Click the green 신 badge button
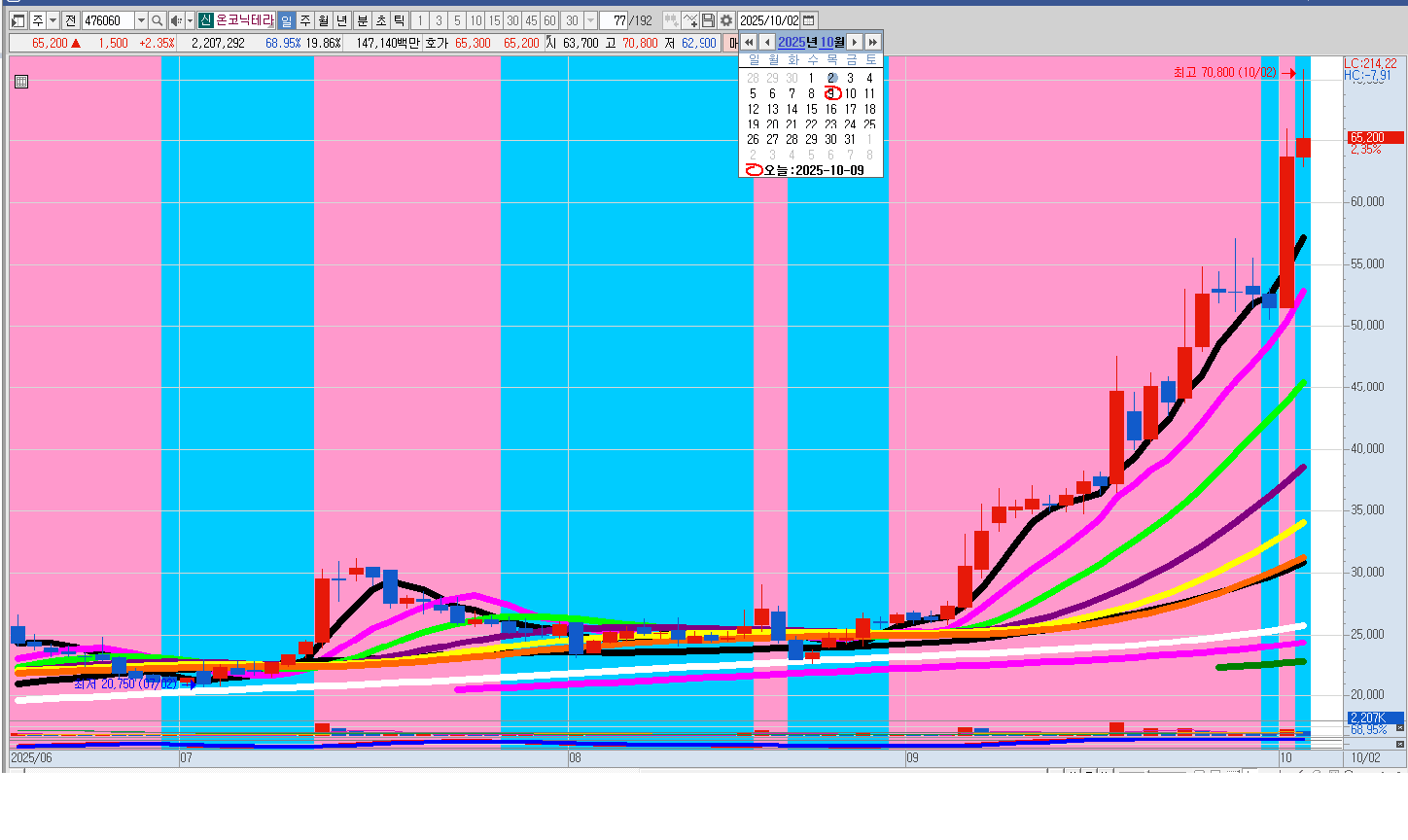 coord(205,20)
